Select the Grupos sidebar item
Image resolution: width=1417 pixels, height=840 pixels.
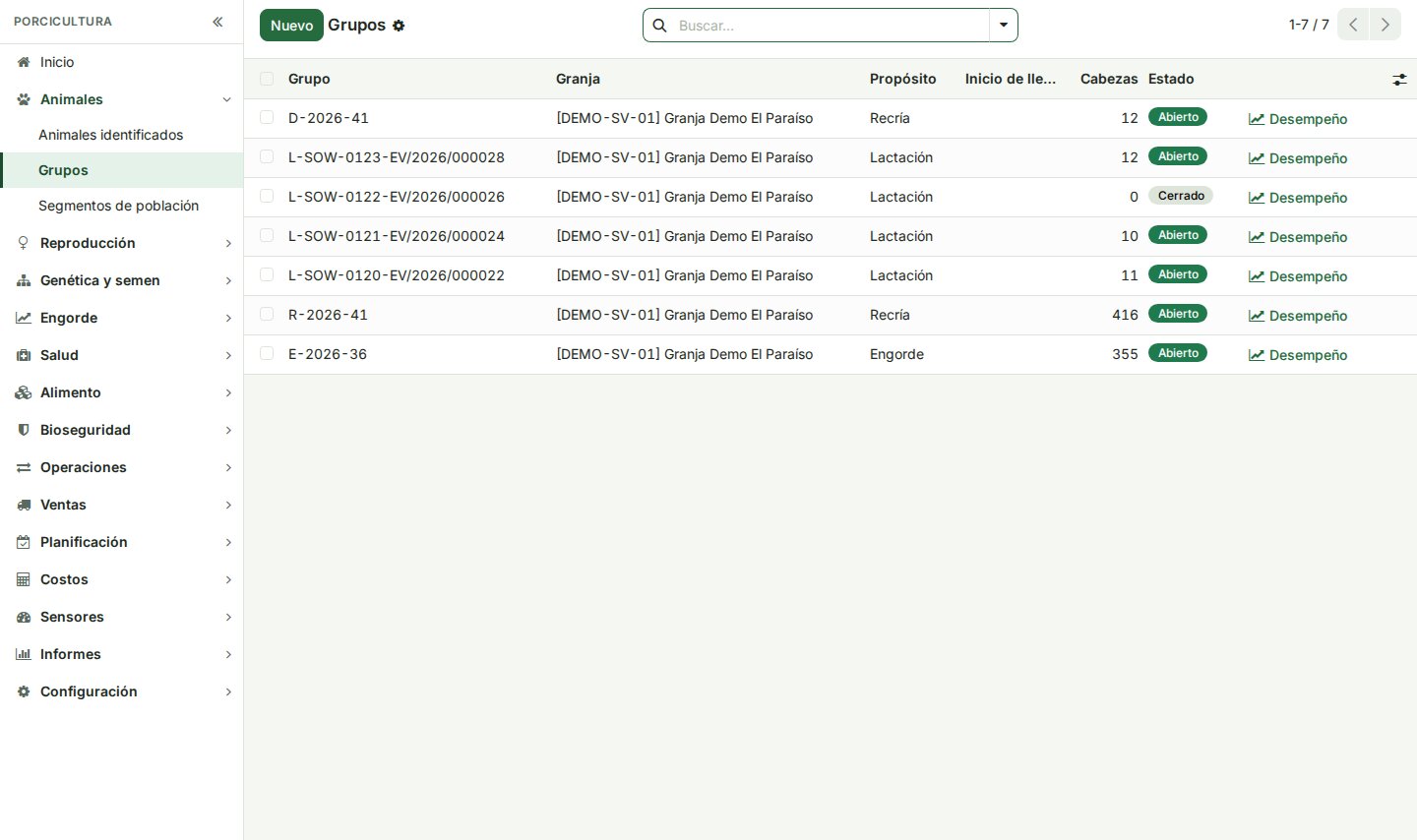click(x=121, y=170)
